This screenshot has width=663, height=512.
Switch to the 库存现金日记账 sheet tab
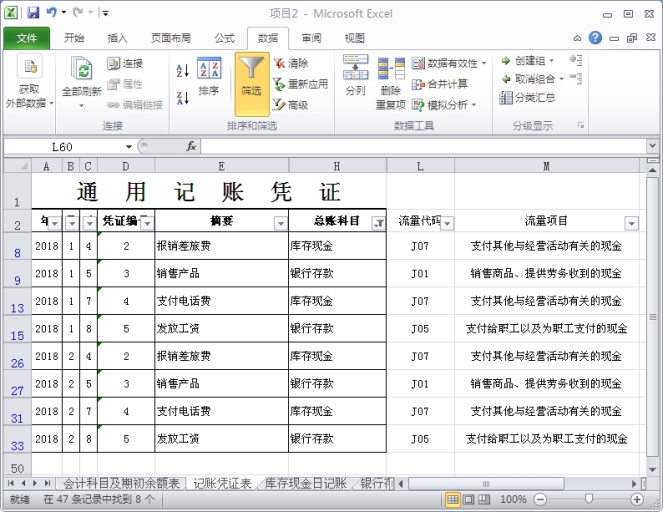(x=305, y=484)
